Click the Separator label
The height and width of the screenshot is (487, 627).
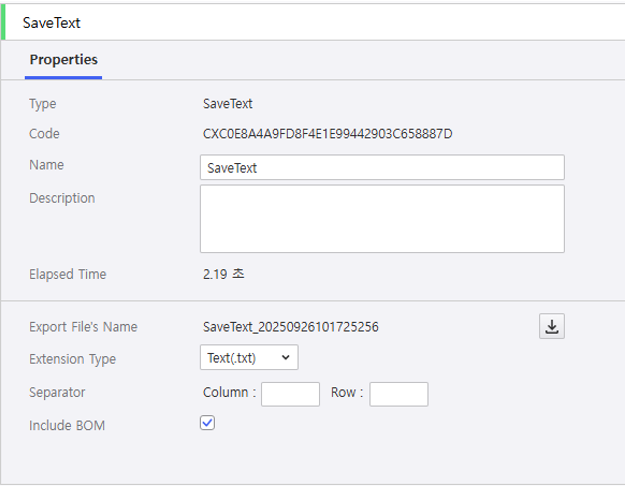(x=57, y=393)
